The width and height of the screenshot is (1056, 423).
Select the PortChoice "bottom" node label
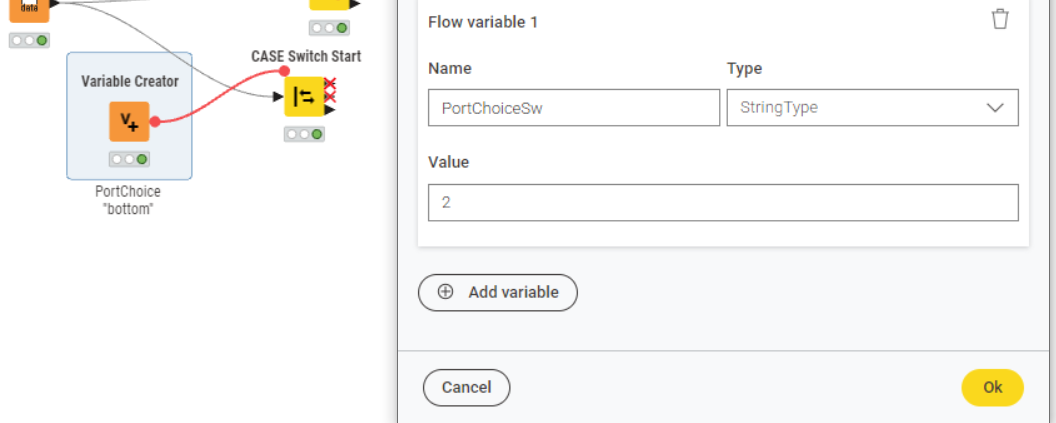[128, 200]
